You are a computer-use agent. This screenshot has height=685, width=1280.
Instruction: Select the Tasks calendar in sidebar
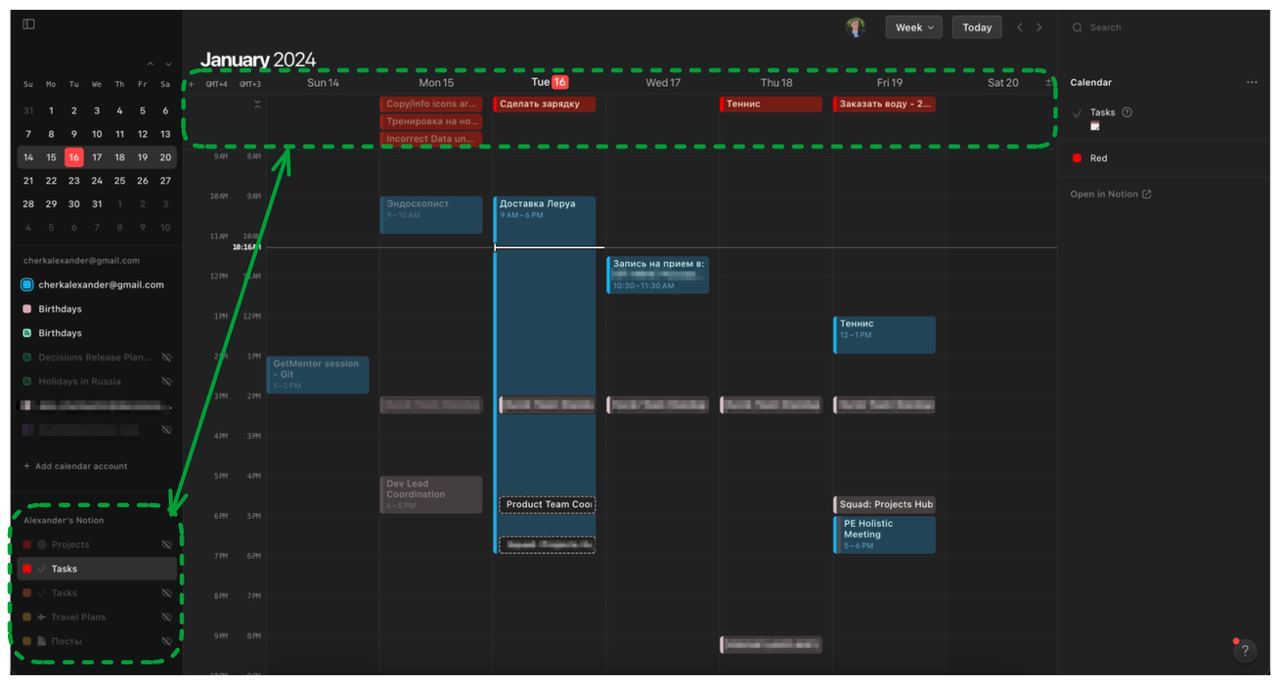pos(65,569)
